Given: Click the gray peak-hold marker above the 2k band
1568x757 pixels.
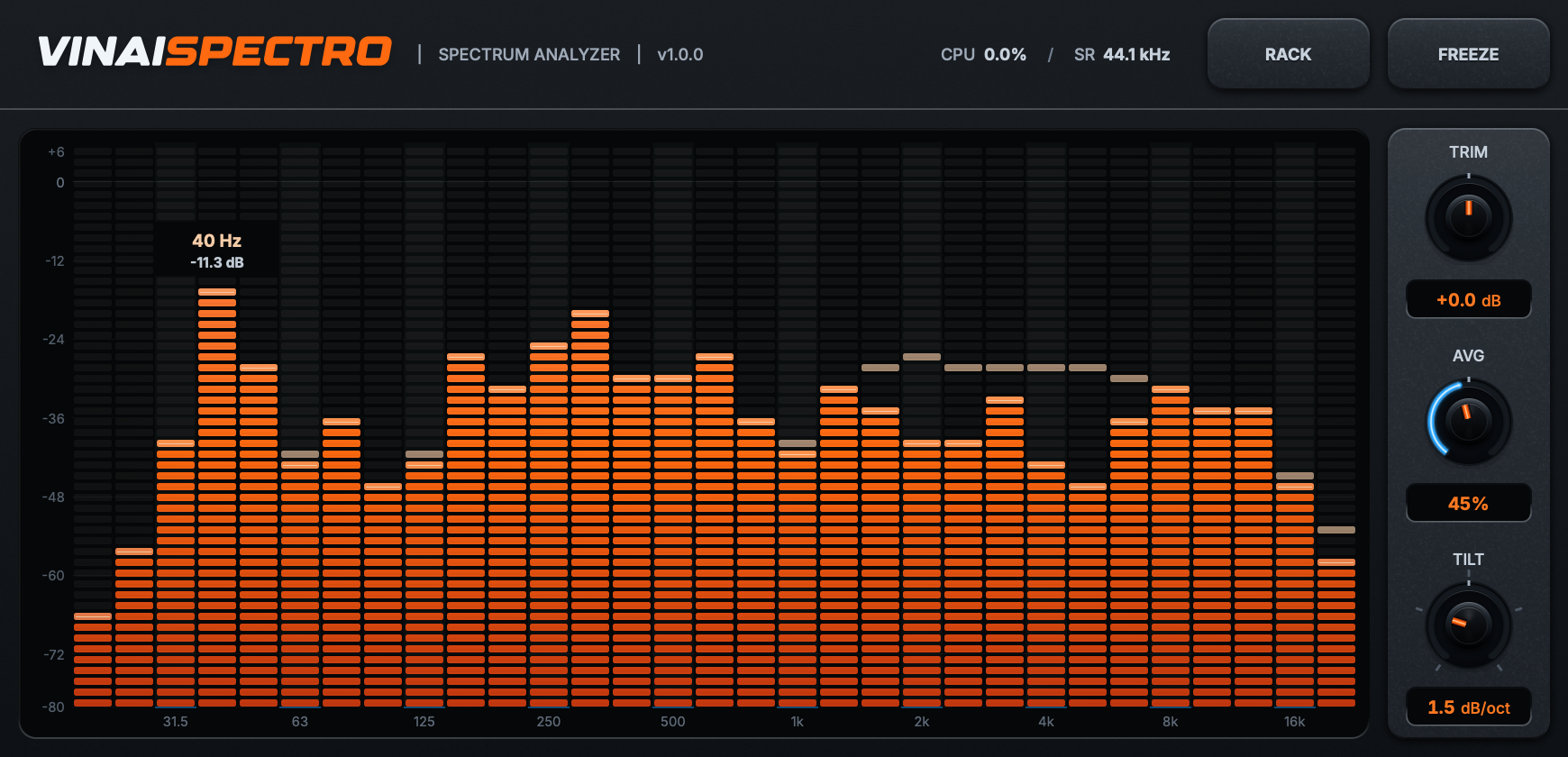Looking at the screenshot, I should [x=922, y=357].
